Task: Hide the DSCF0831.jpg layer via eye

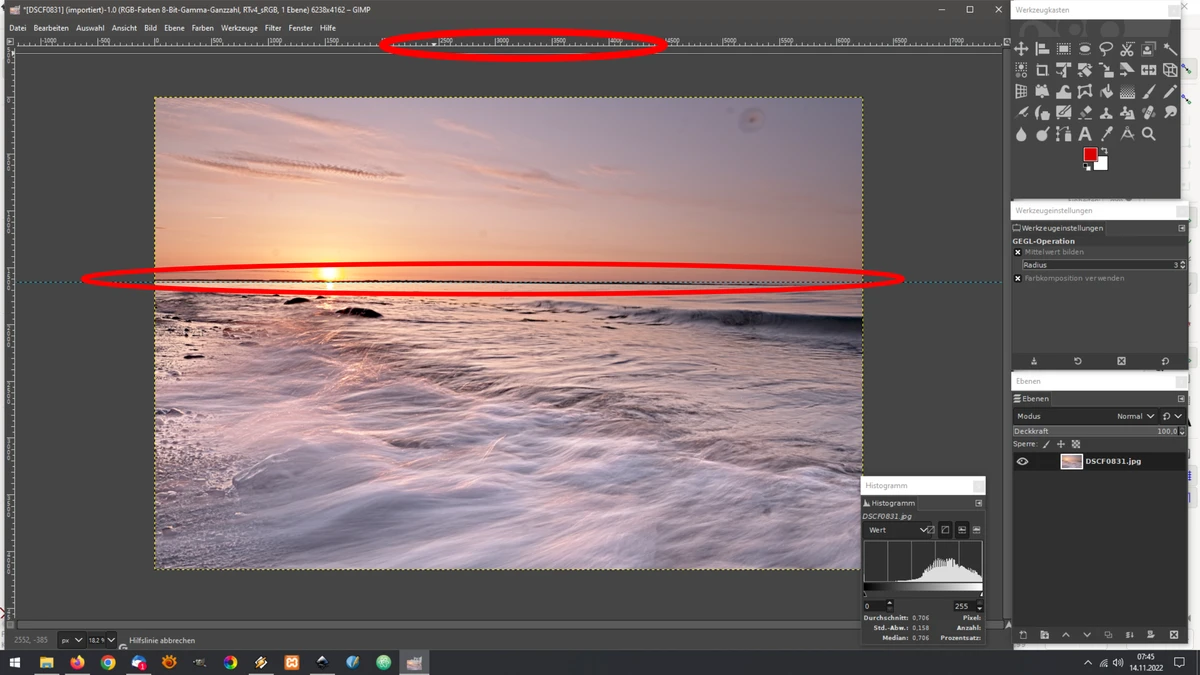Action: 1022,461
